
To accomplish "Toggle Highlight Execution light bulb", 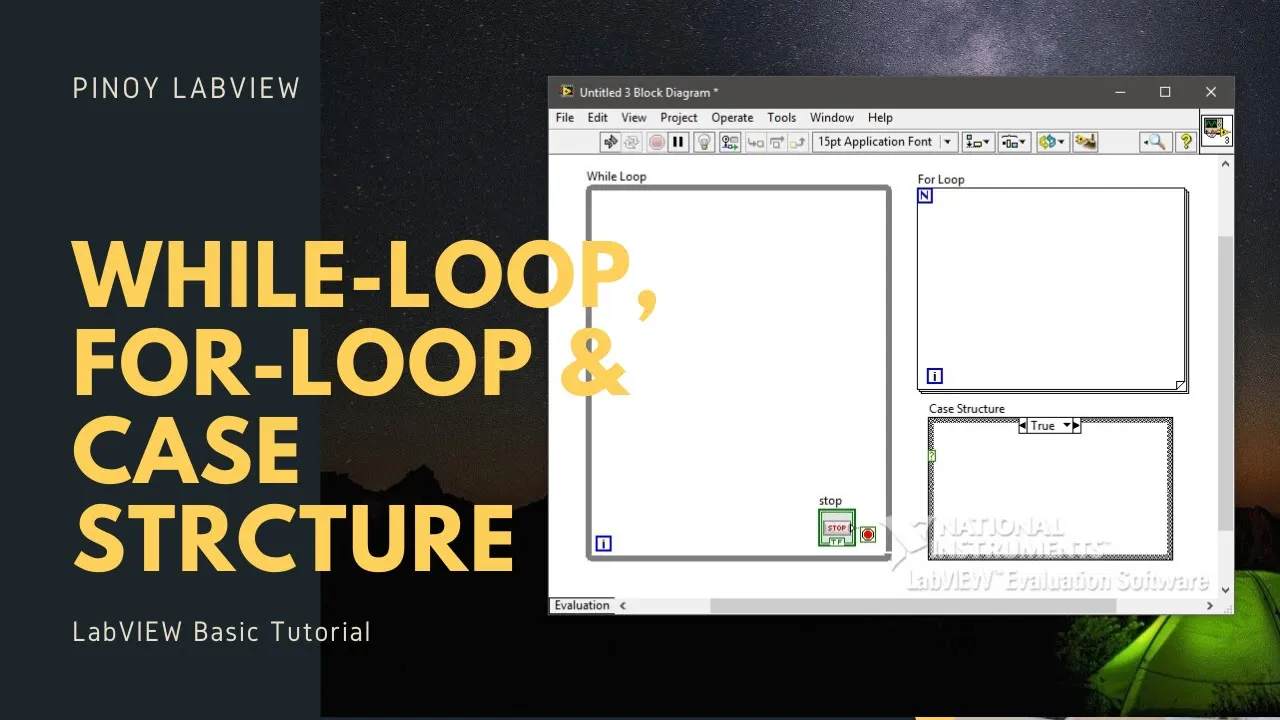I will pos(704,142).
